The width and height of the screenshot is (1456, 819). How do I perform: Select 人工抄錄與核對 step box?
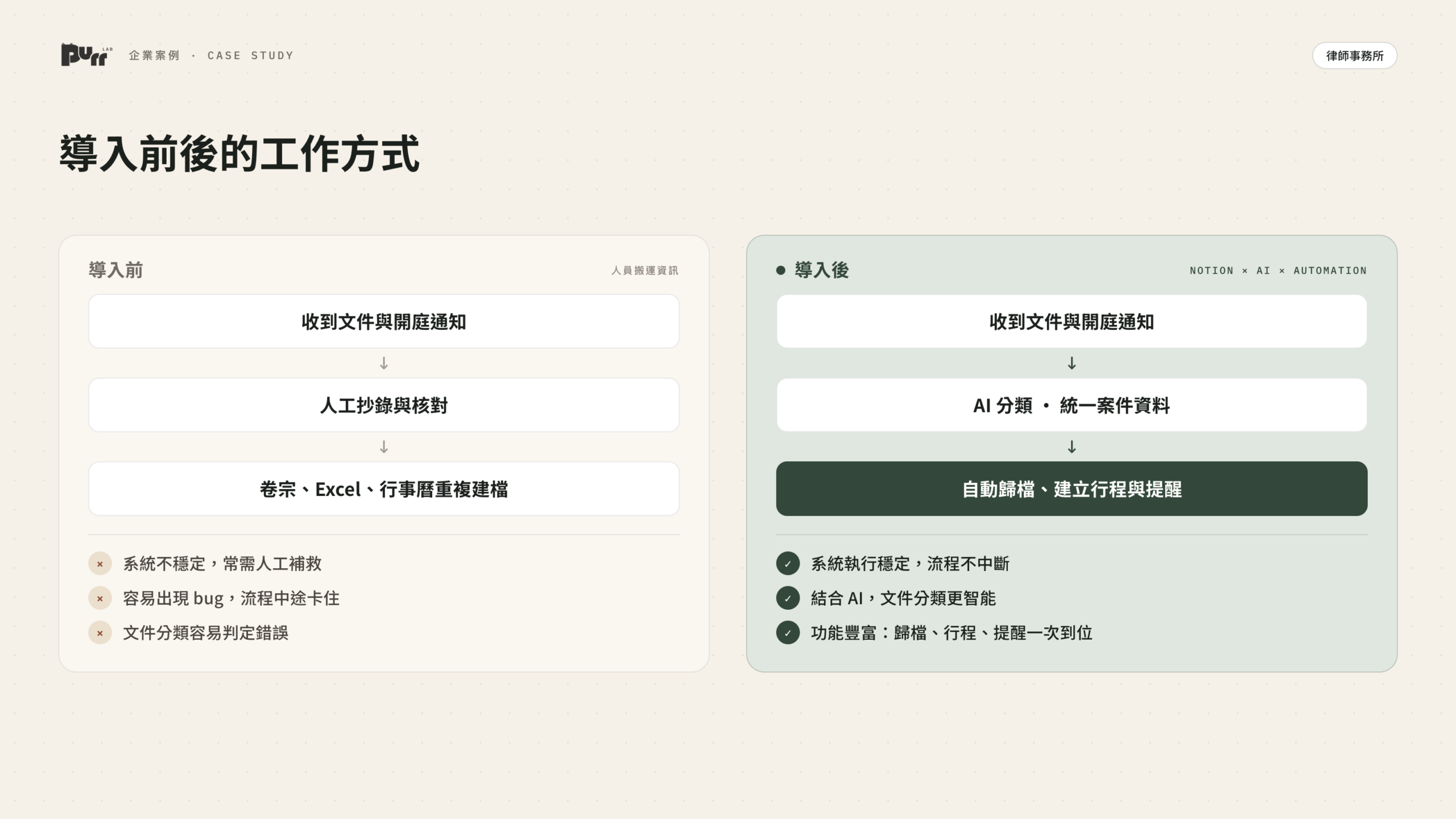tap(384, 405)
